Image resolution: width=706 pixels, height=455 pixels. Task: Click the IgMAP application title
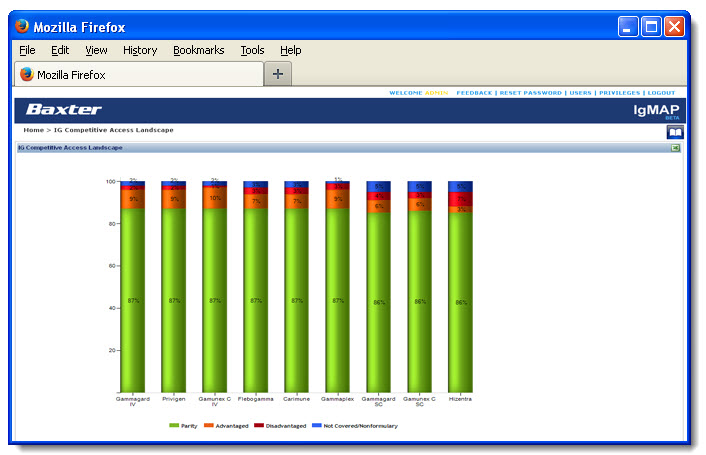pos(656,110)
